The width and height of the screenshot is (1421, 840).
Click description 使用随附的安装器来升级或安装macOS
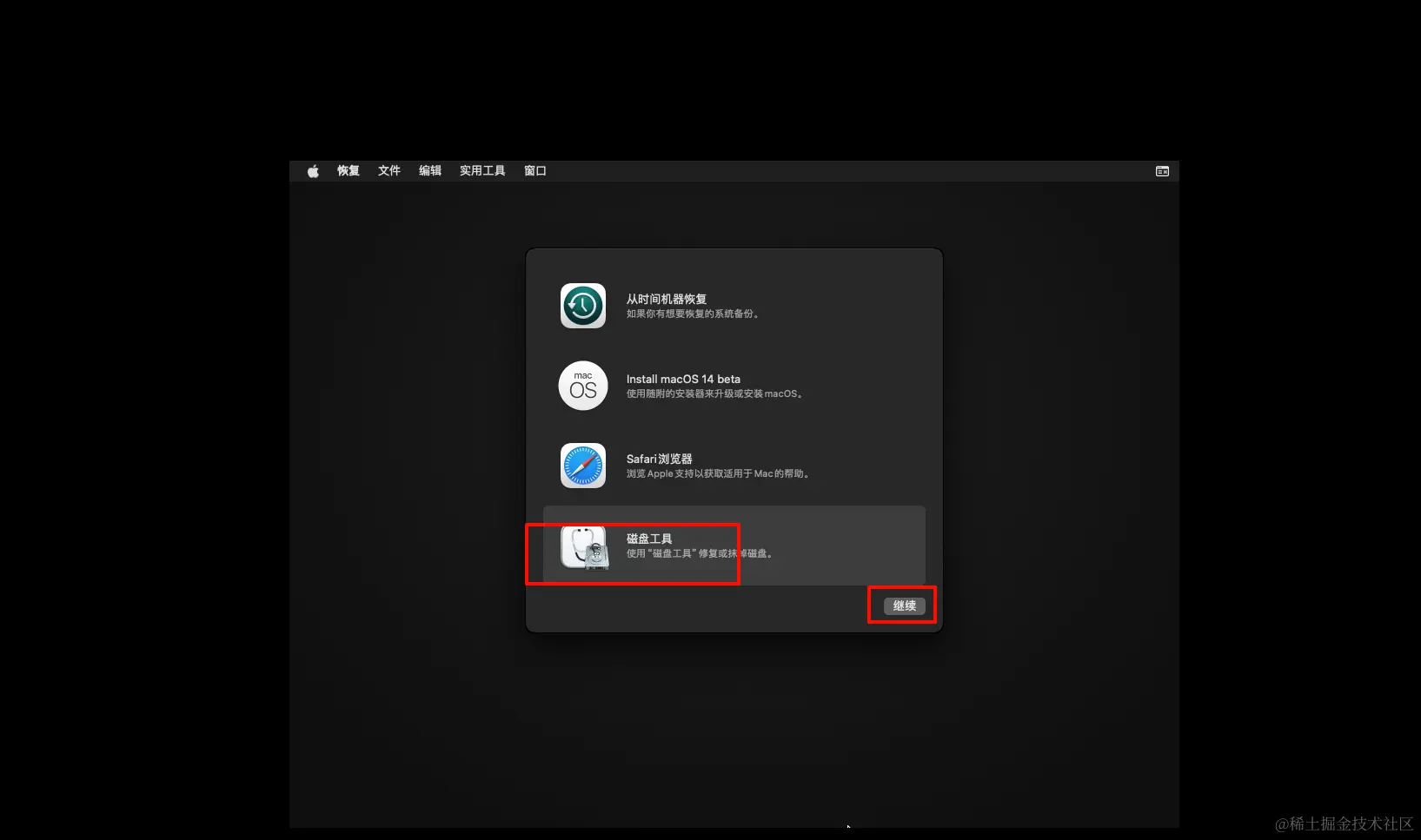tap(714, 394)
